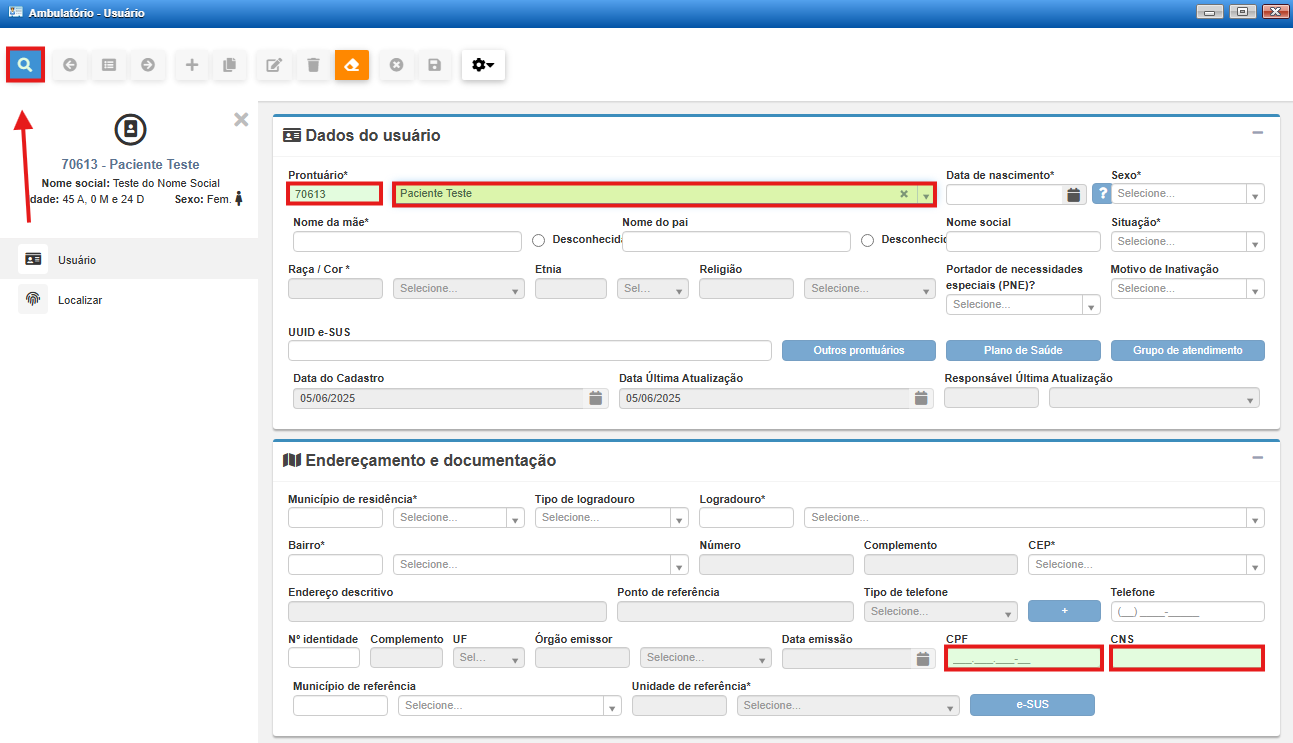The image size is (1293, 743).
Task: Open calendar for Data de nascimento
Action: coord(1073,194)
